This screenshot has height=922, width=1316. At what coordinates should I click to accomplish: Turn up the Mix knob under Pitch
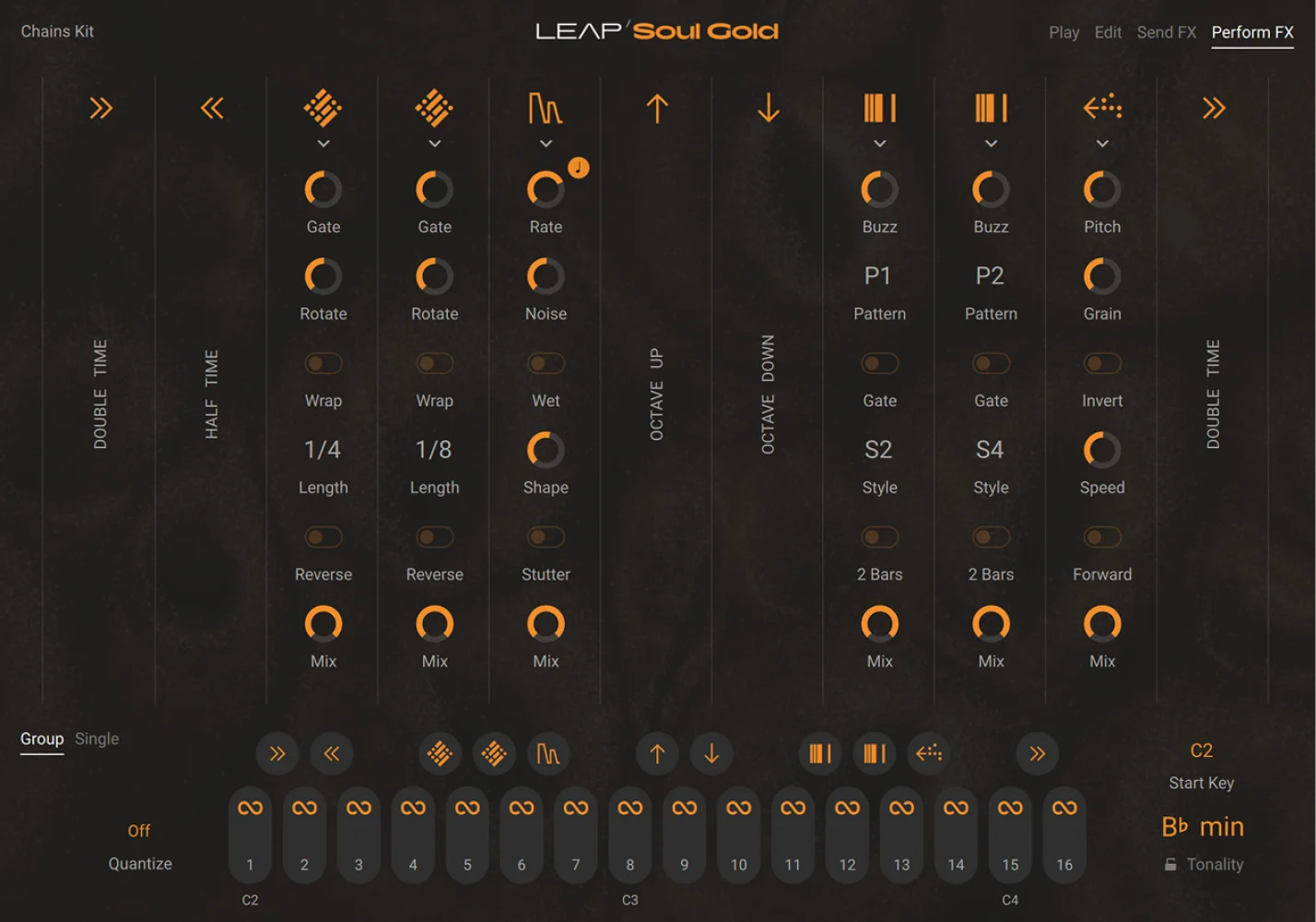point(1101,625)
